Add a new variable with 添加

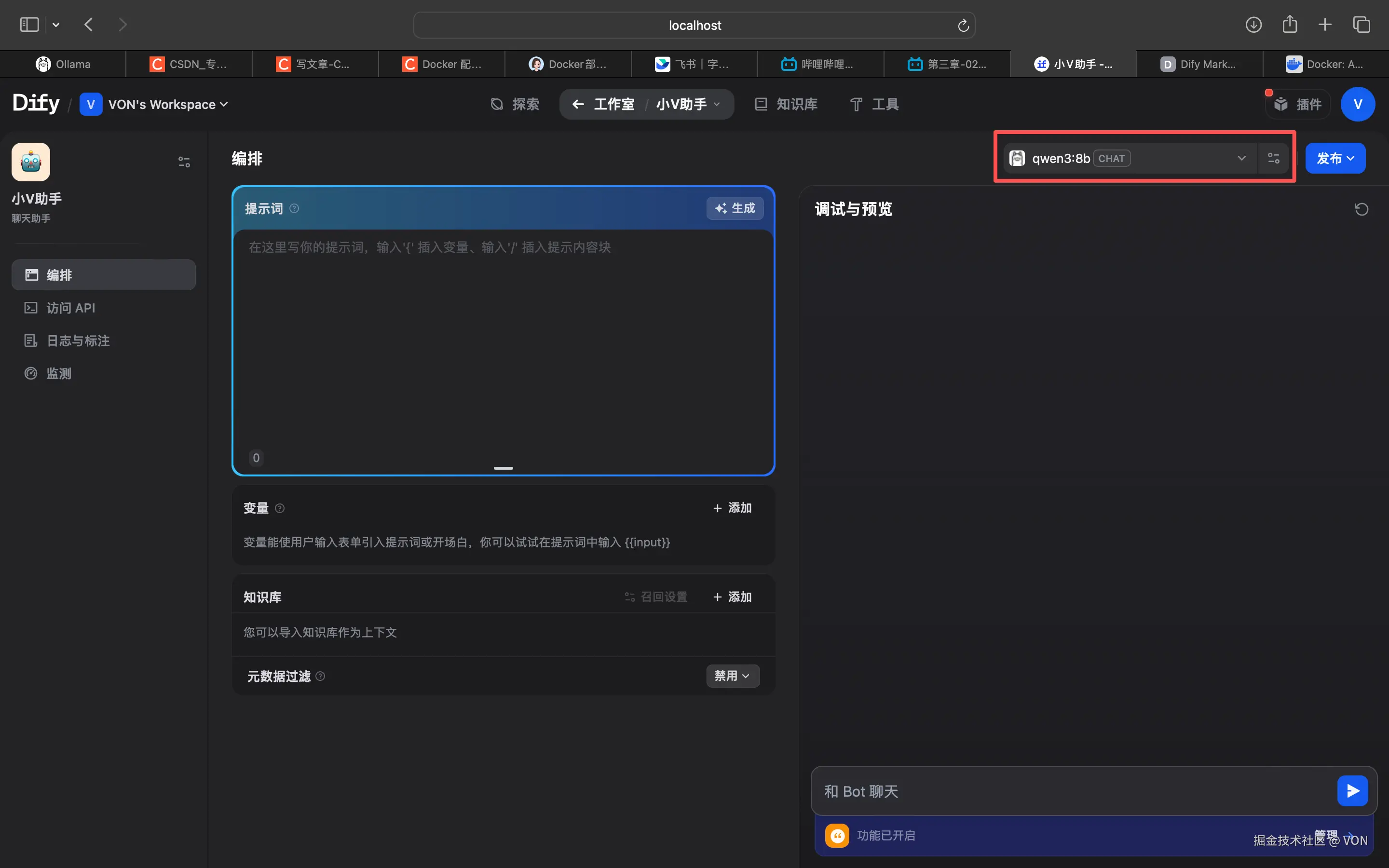coord(731,507)
